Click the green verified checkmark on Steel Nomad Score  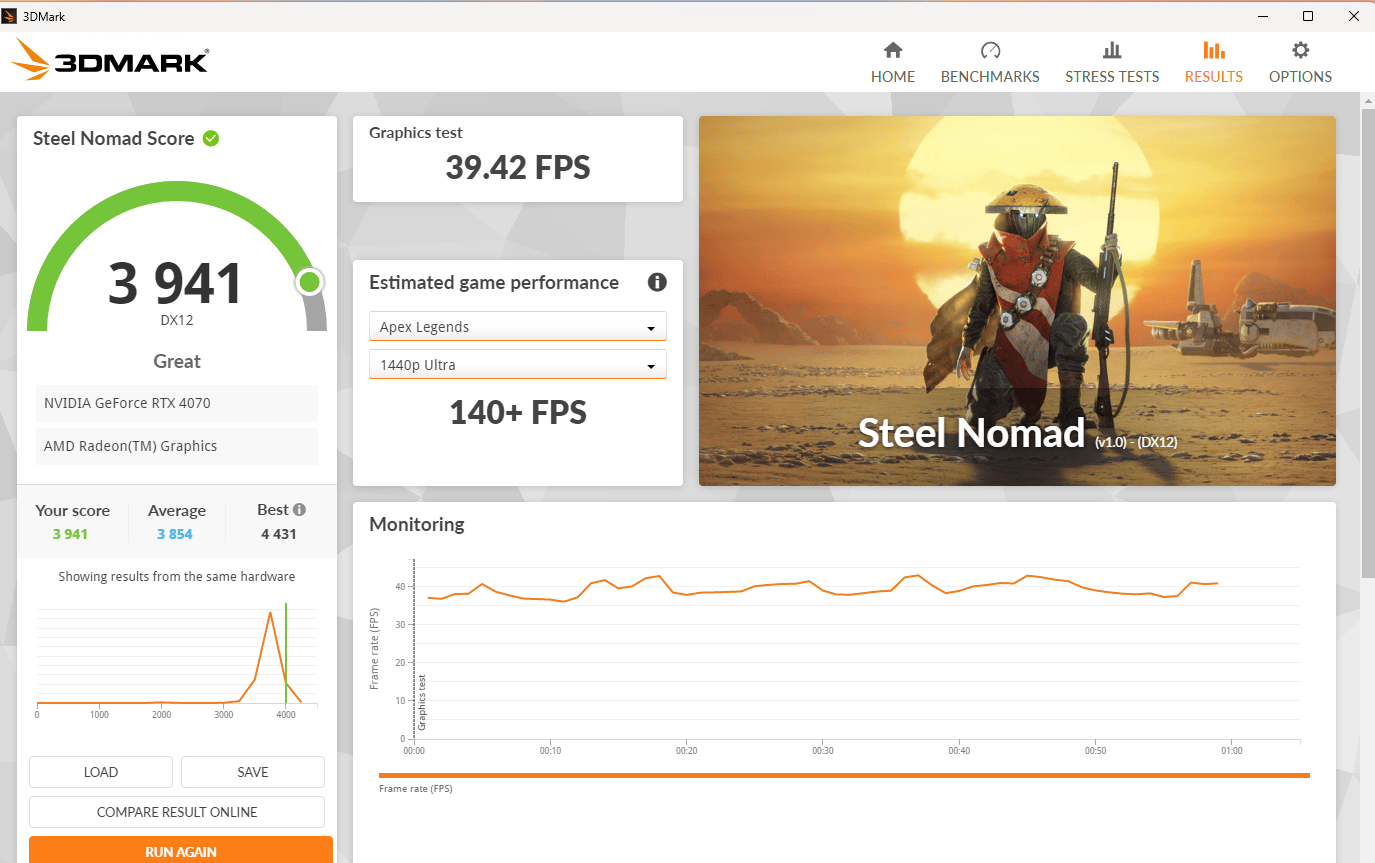pyautogui.click(x=210, y=138)
